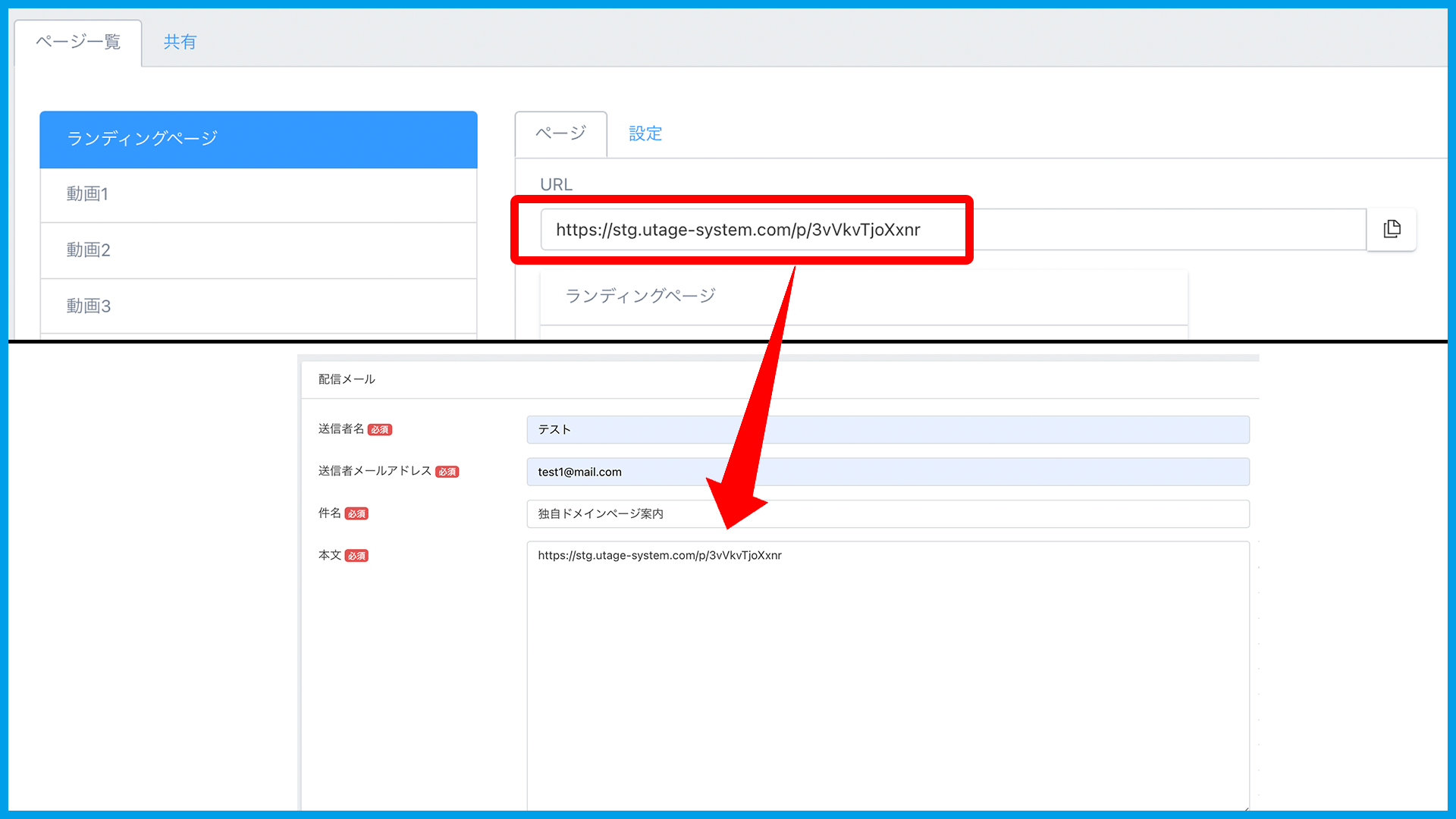
Task: Click the copy URL clipboard icon
Action: (1392, 229)
